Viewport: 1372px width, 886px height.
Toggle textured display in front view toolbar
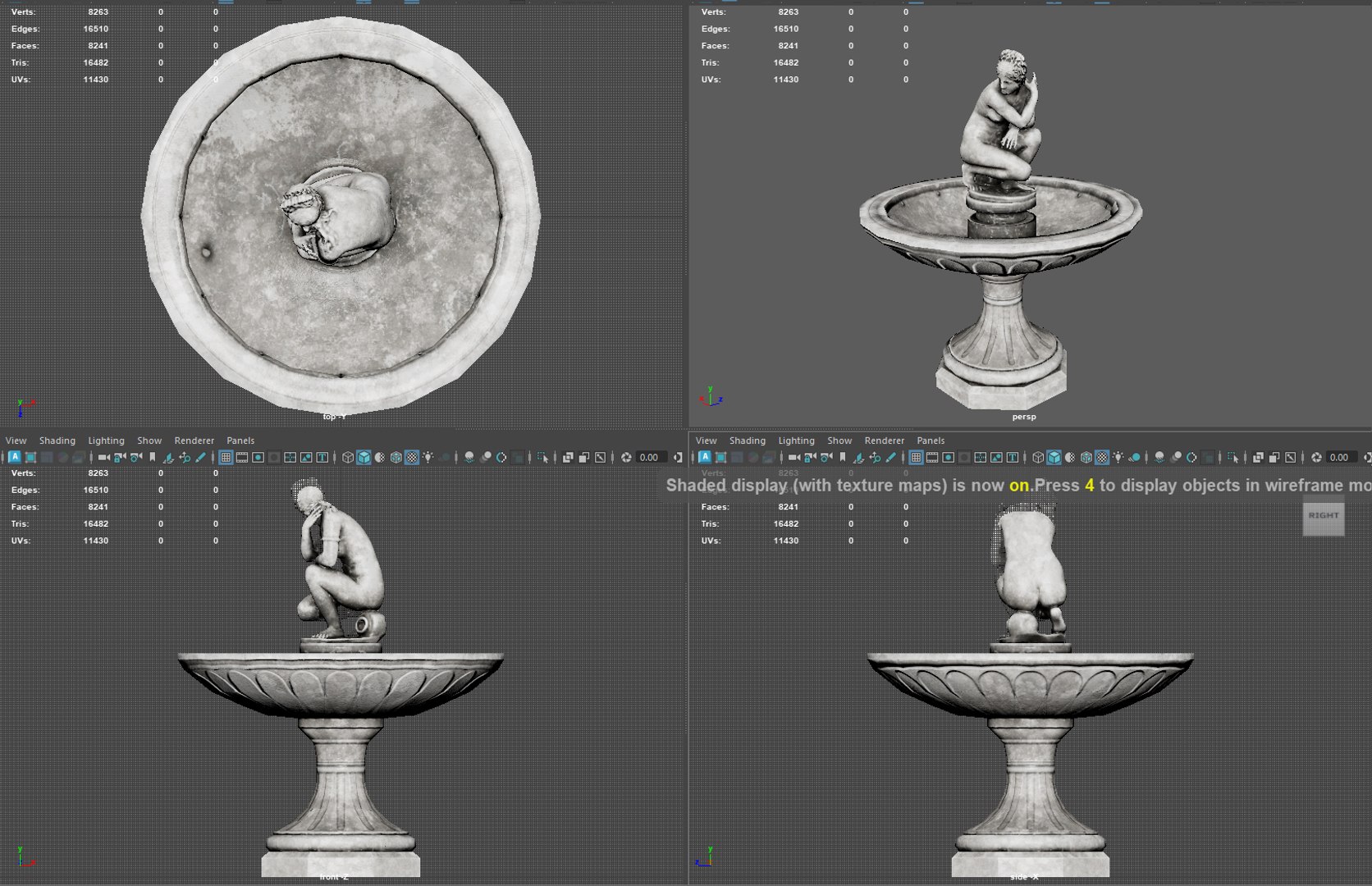[411, 457]
